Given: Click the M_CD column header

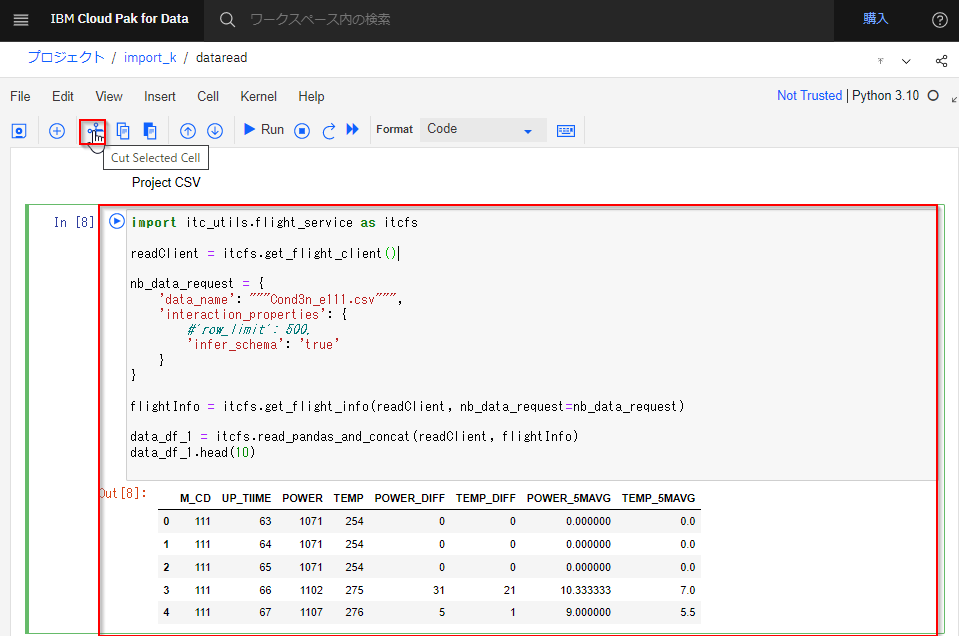Looking at the screenshot, I should coord(195,498).
